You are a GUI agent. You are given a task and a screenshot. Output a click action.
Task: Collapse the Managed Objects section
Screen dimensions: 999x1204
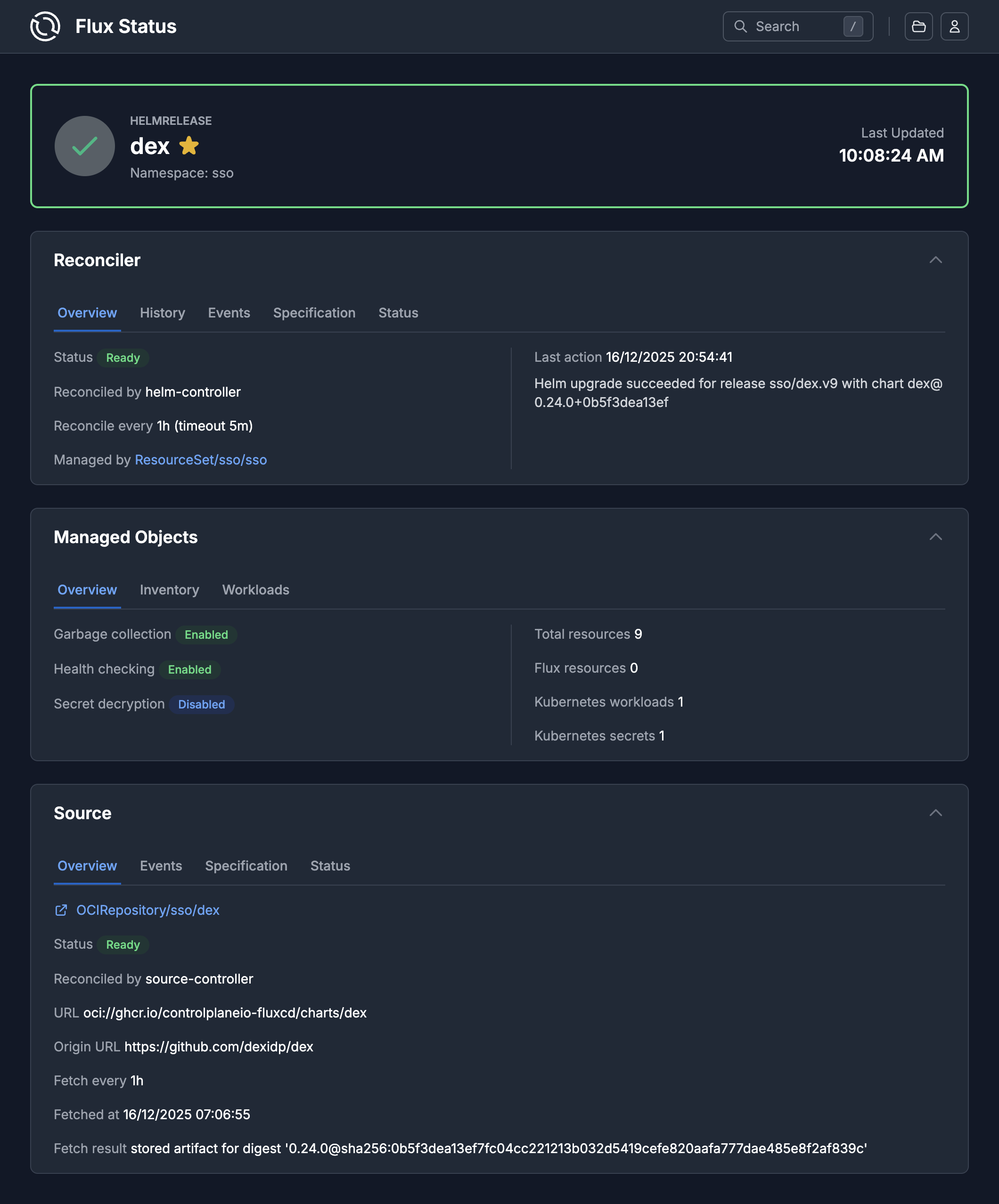[936, 537]
